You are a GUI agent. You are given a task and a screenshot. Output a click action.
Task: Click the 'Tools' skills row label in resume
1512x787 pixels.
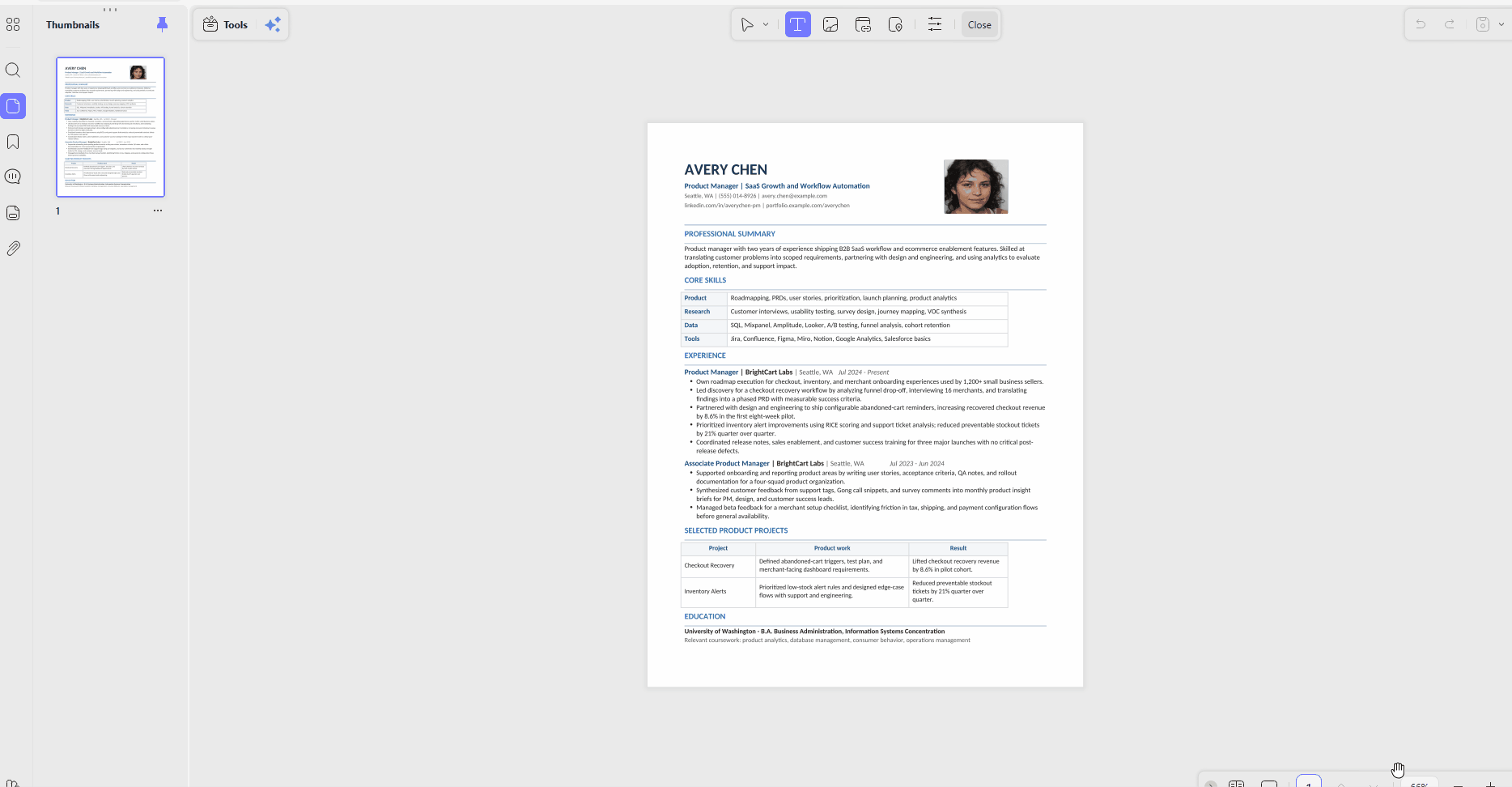(692, 339)
